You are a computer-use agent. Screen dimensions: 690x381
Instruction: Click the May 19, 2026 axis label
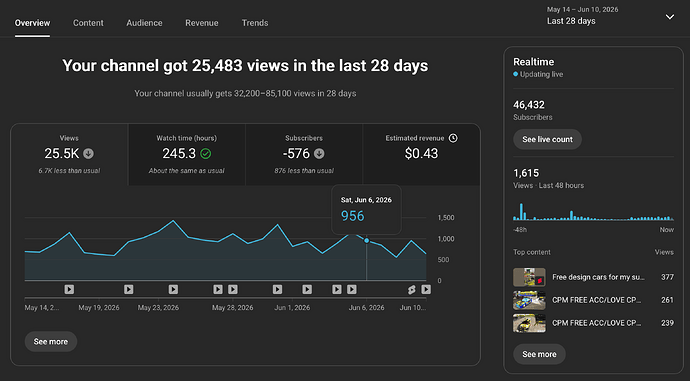99,308
